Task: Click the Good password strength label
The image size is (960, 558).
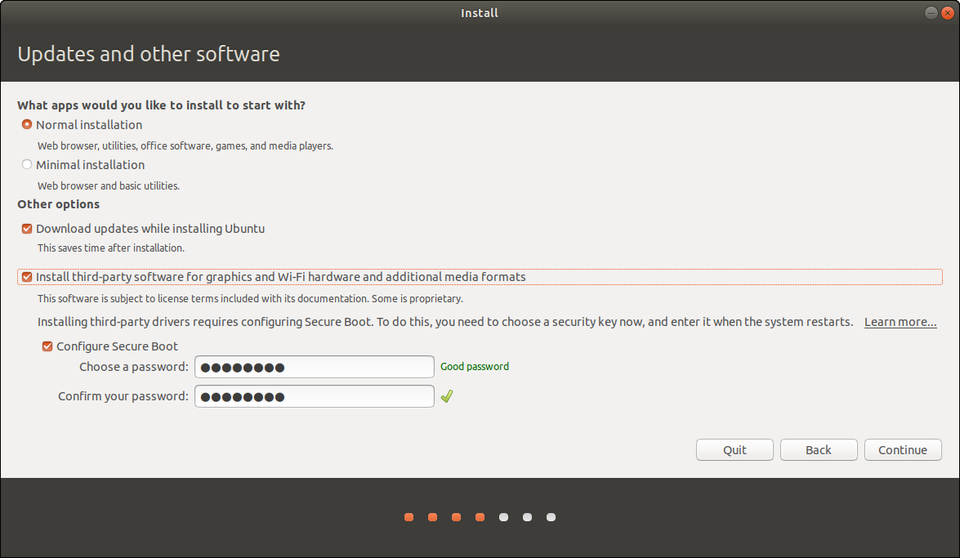Action: pos(474,367)
